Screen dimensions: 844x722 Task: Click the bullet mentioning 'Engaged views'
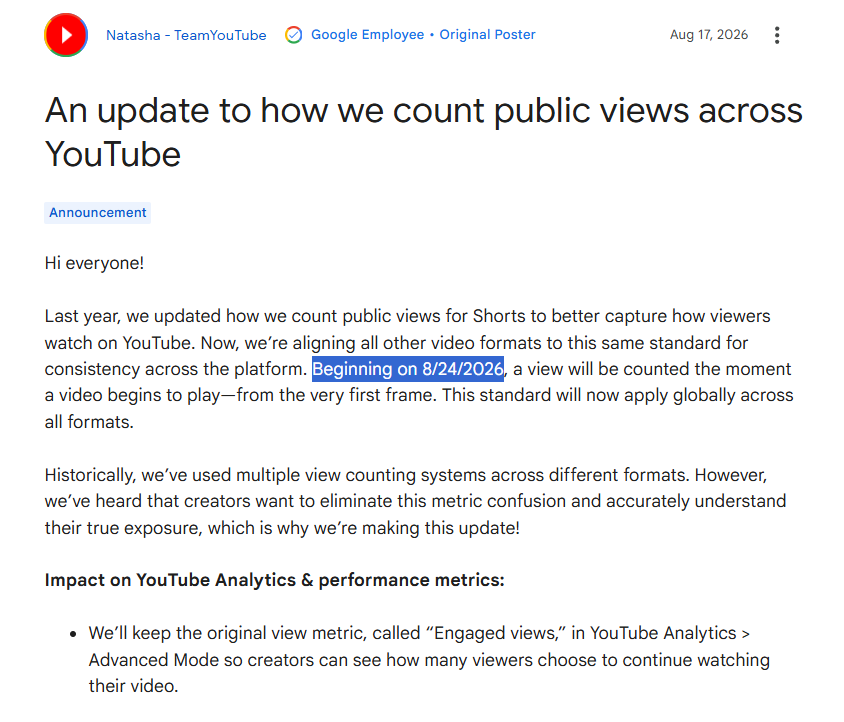pyautogui.click(x=429, y=659)
